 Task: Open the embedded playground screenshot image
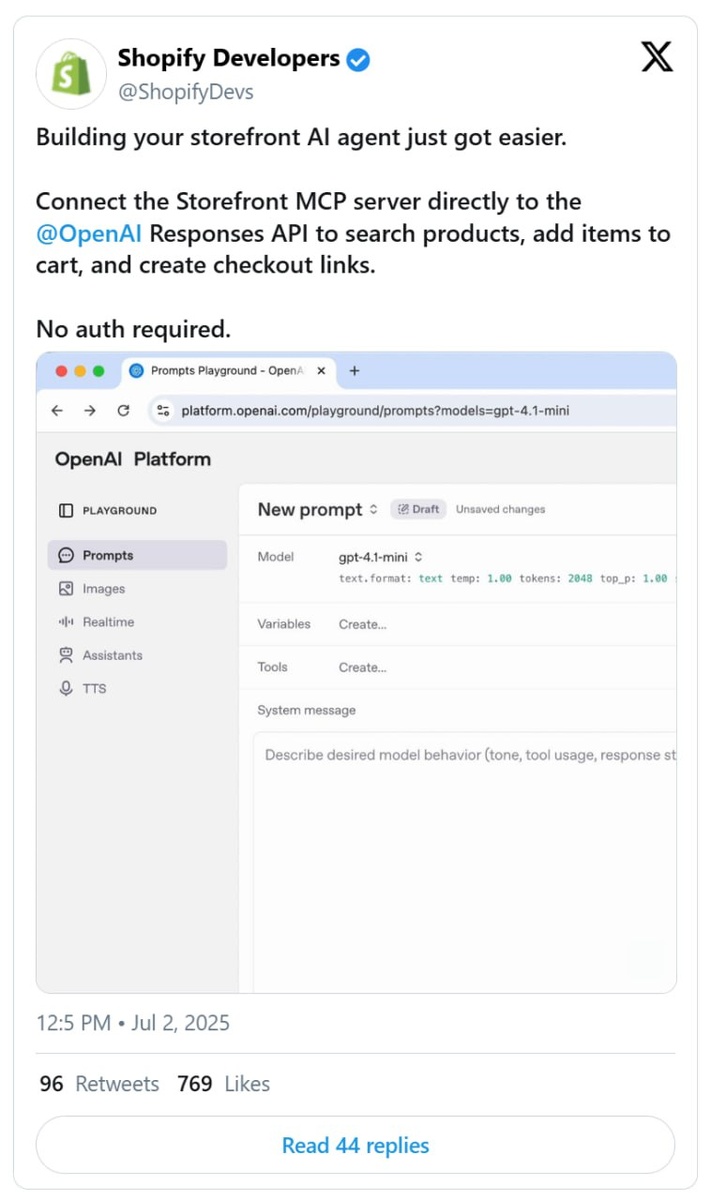tap(356, 672)
